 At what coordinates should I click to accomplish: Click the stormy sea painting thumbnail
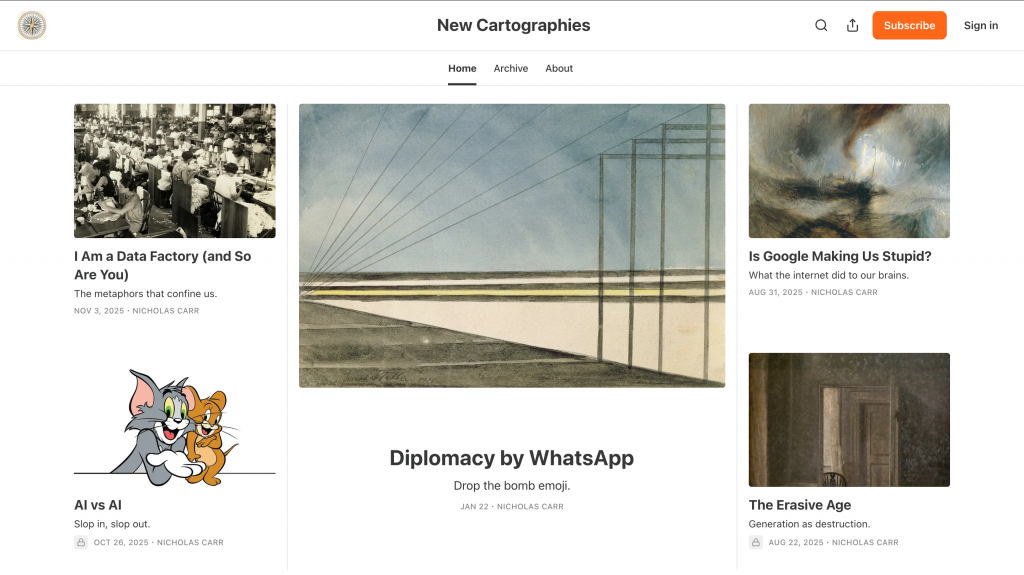(849, 171)
